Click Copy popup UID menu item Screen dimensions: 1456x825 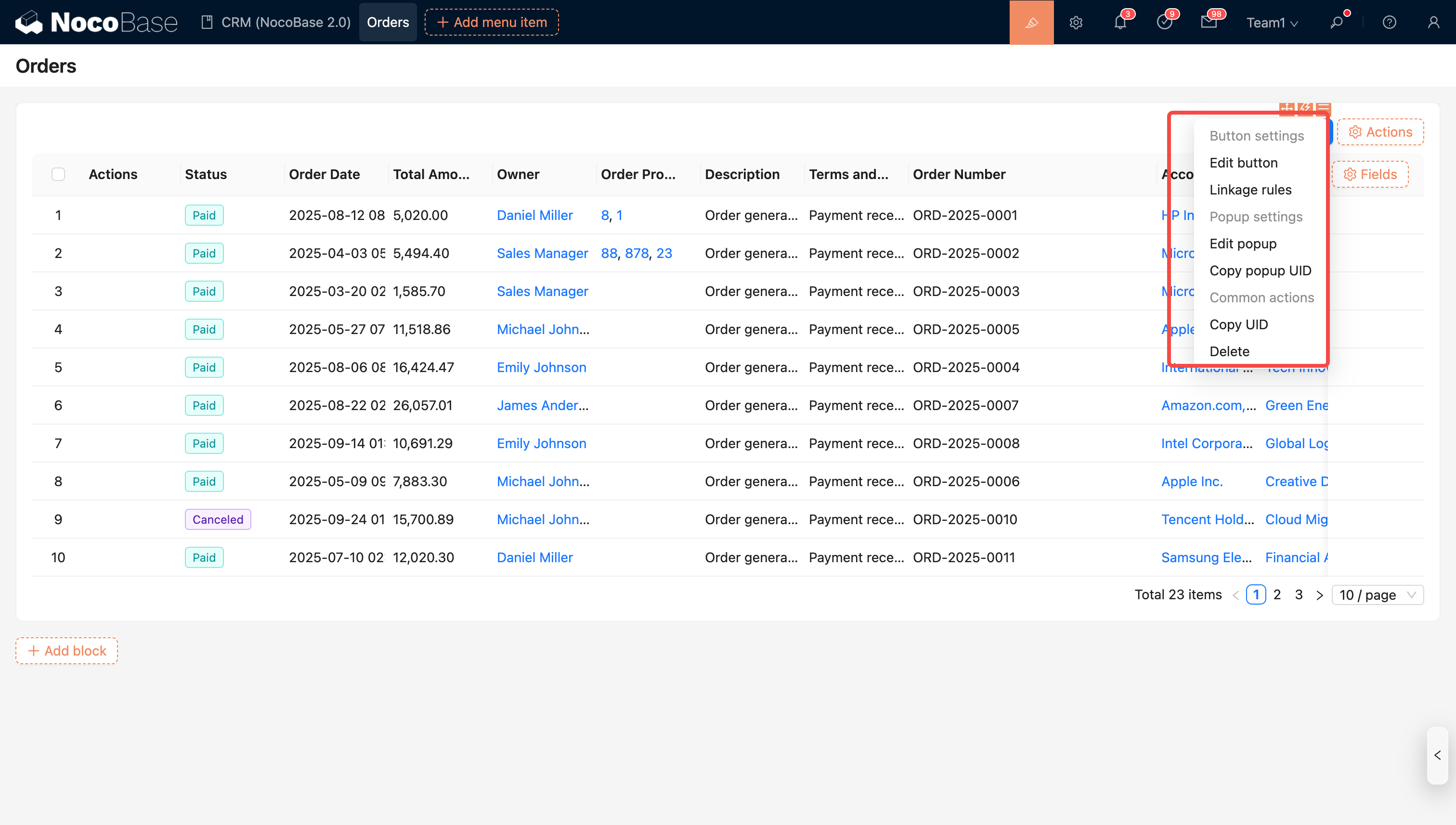(x=1260, y=271)
